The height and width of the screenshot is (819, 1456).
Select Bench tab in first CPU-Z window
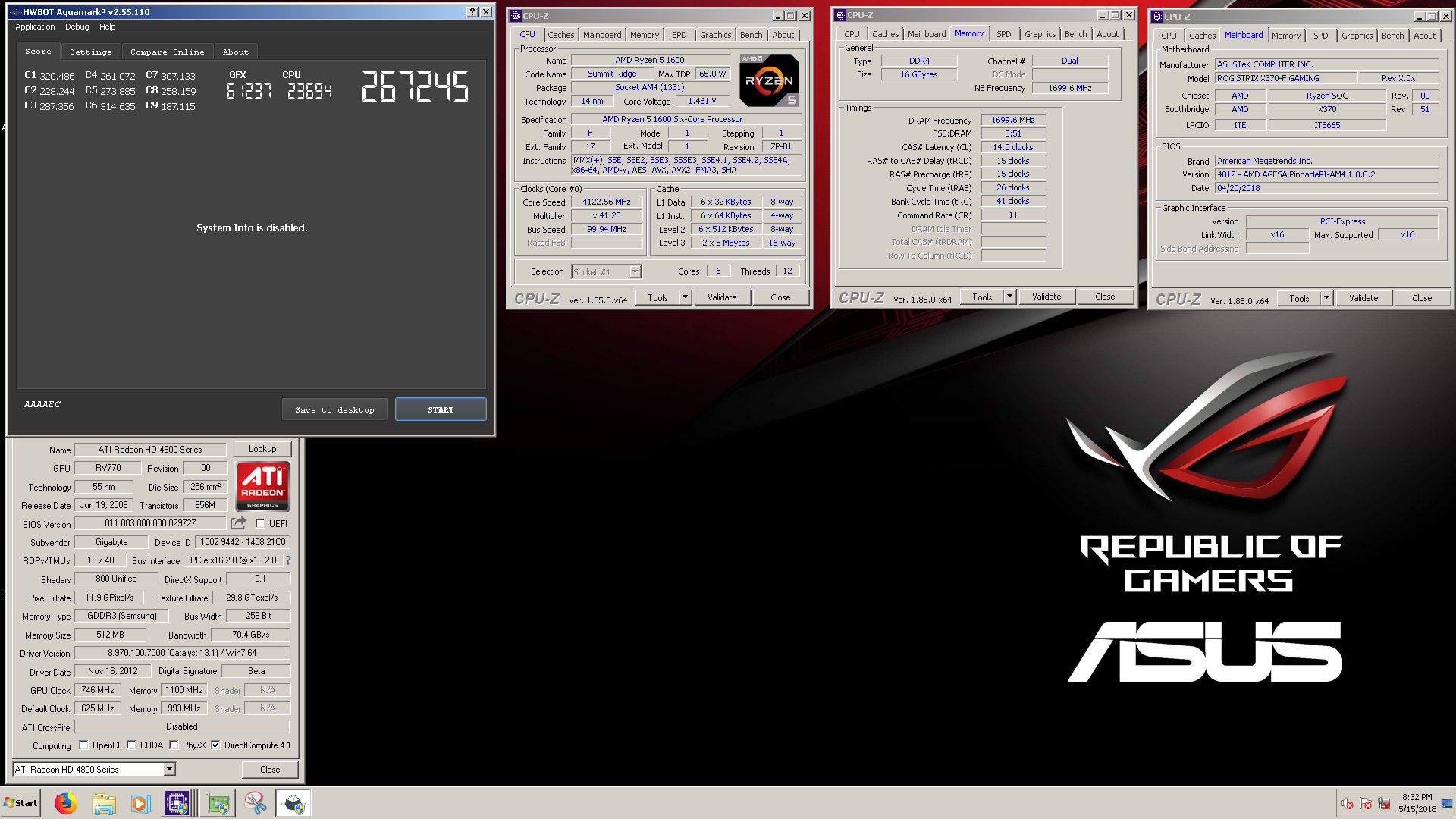tap(751, 35)
